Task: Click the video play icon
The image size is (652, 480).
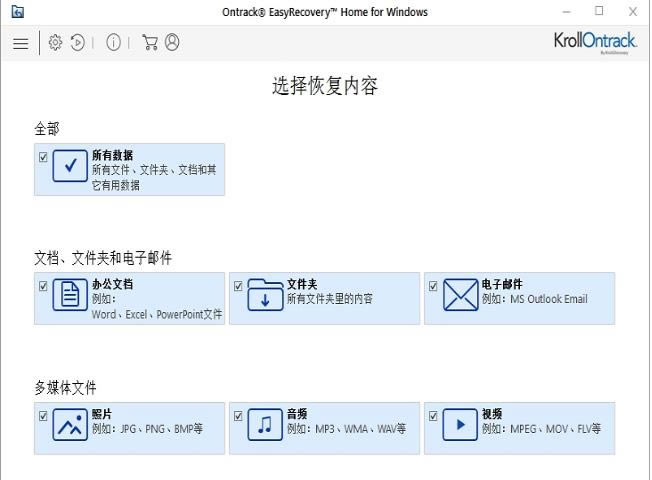Action: tap(460, 425)
